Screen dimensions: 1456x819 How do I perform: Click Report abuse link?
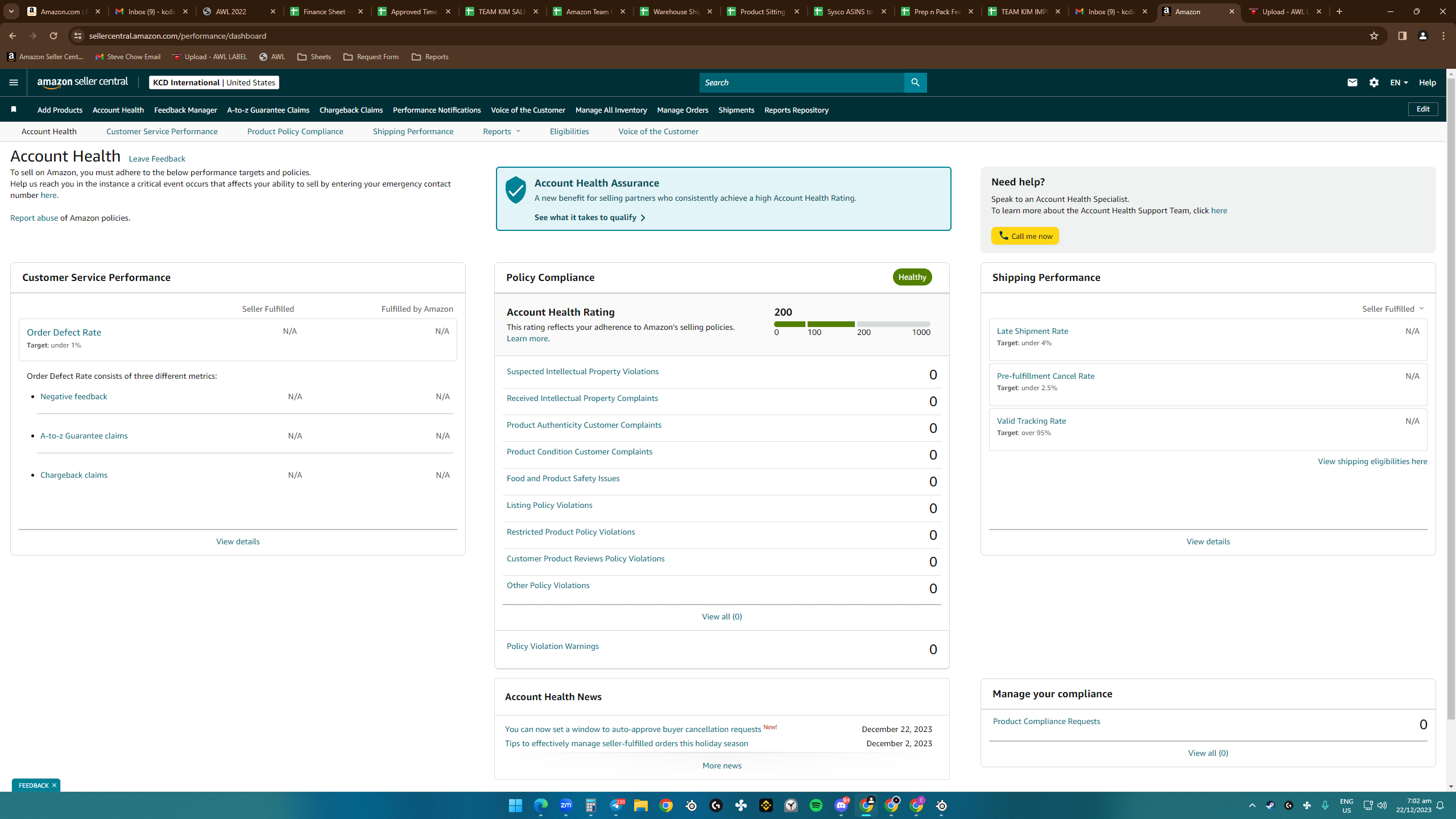coord(34,218)
